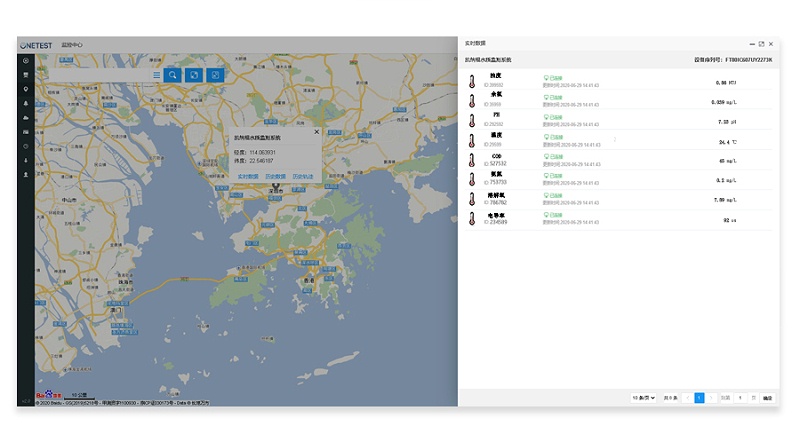
Task: Click the thermometer icon for the COD row
Action: pos(472,160)
